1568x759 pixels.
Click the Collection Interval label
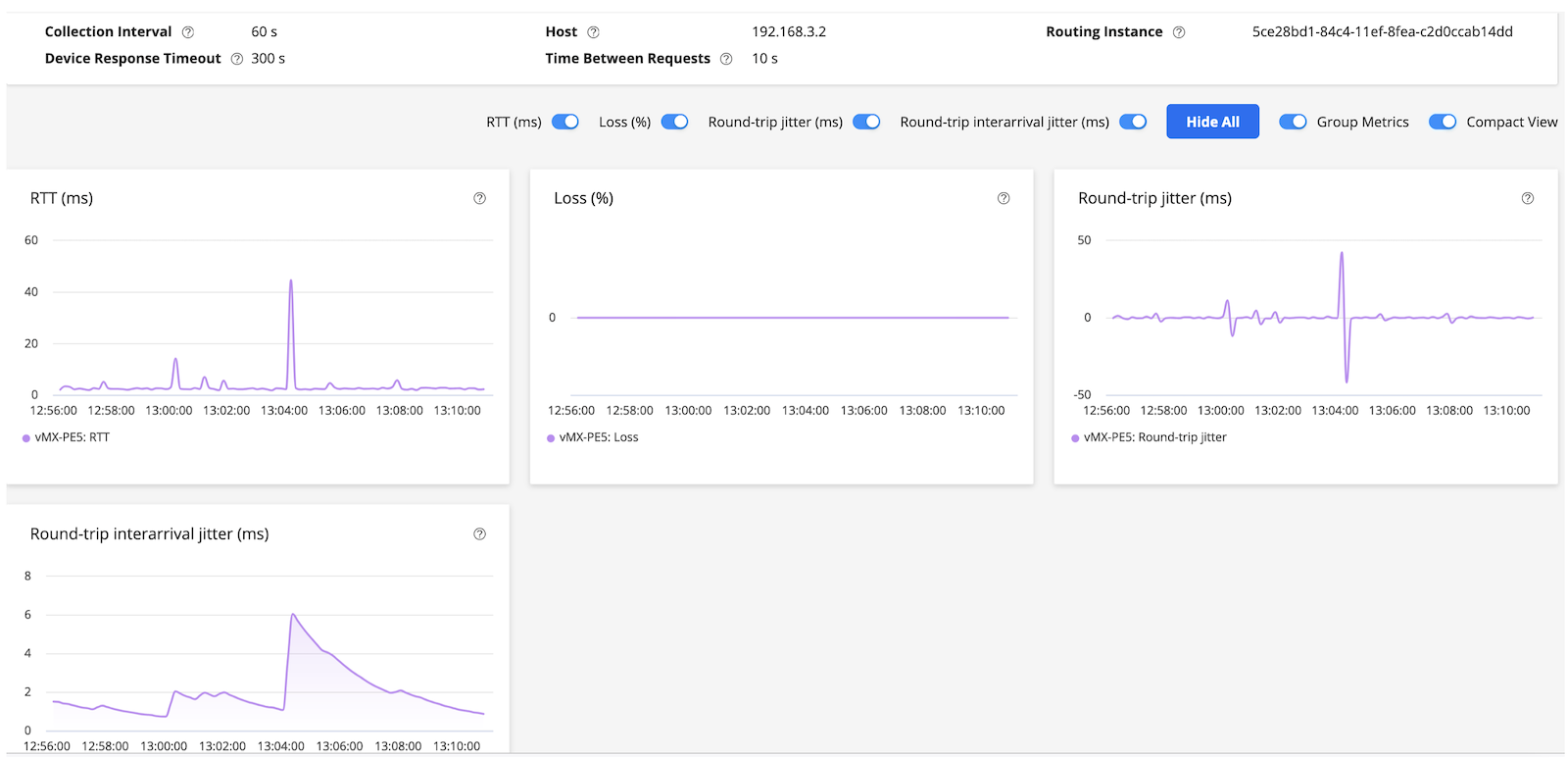tap(109, 32)
